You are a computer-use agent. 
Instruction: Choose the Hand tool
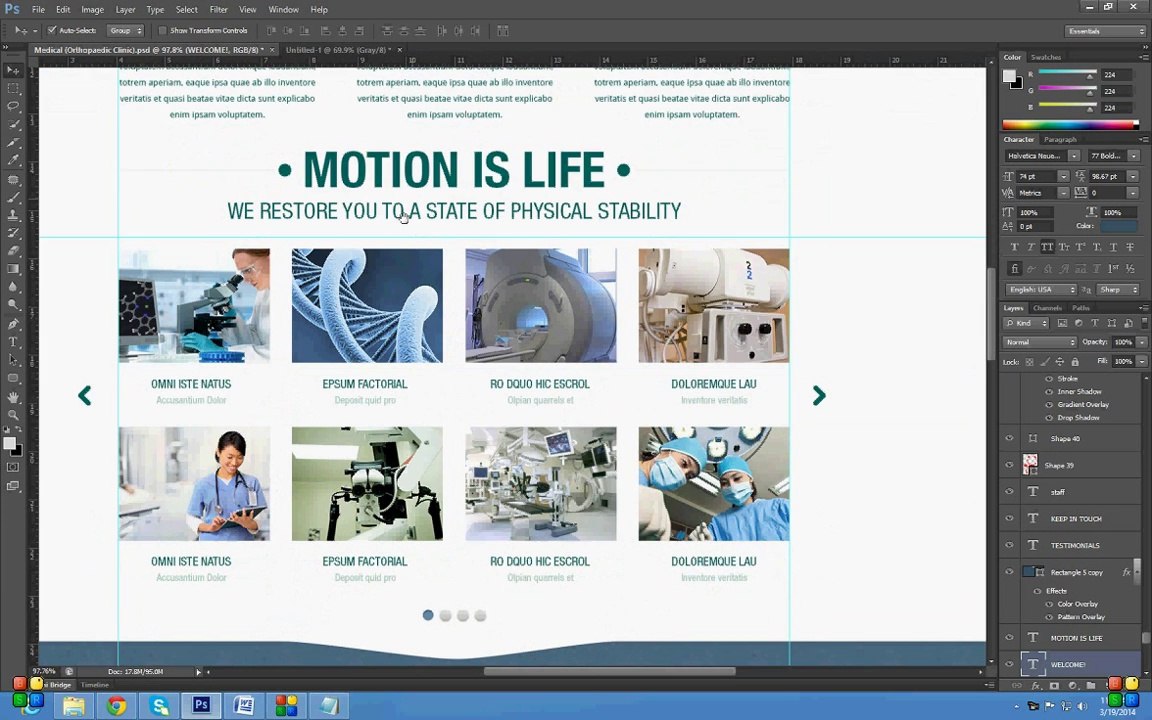(13, 397)
